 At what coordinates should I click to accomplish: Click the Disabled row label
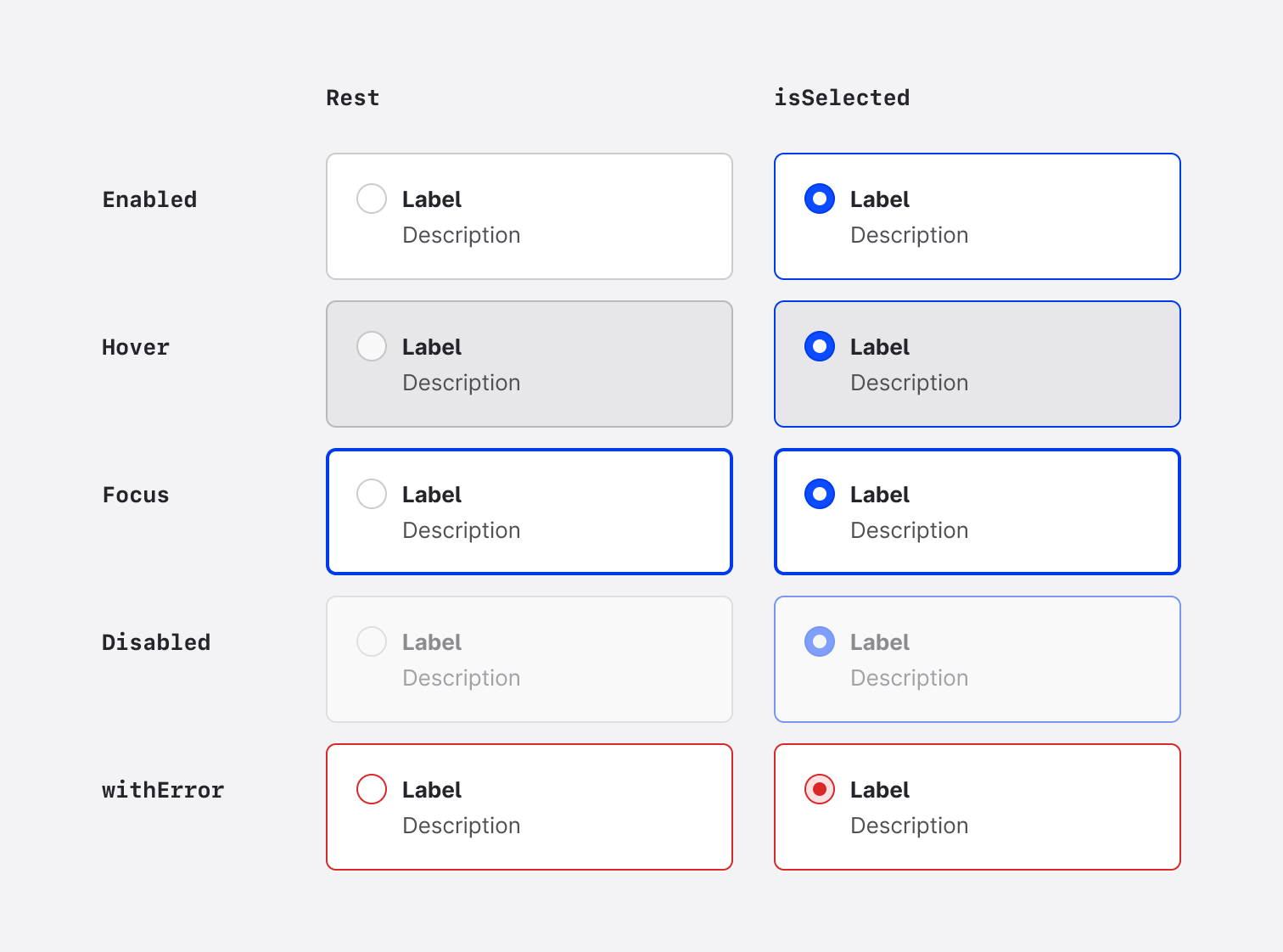tap(156, 642)
